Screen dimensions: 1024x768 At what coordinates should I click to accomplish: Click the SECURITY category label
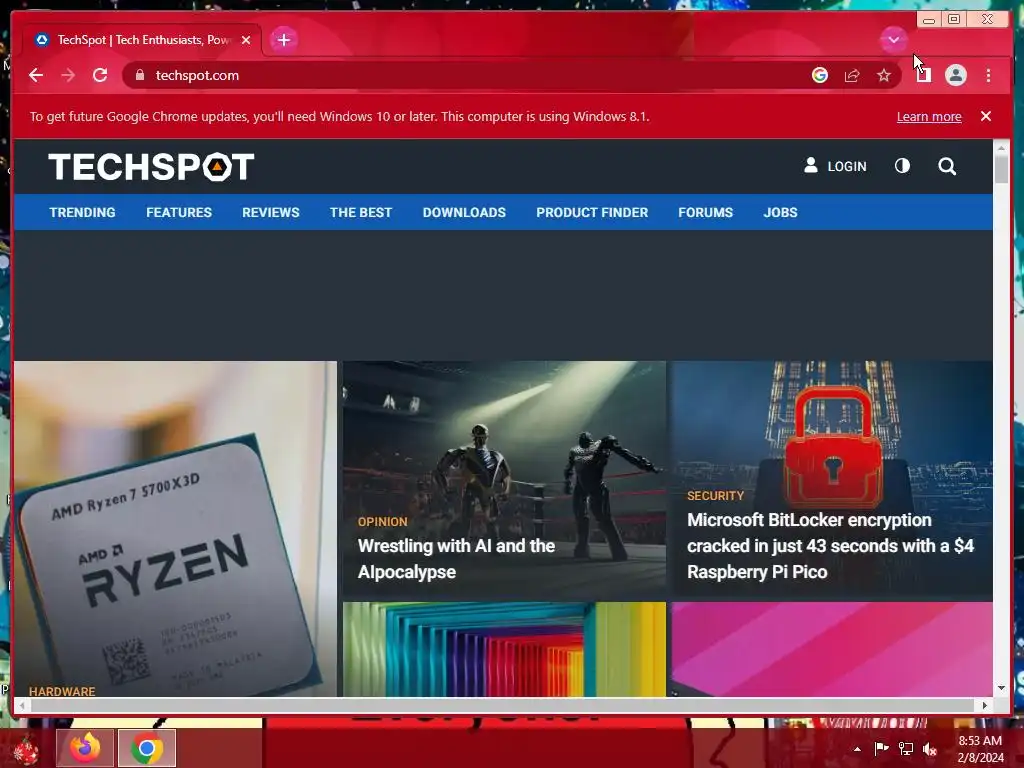tap(715, 496)
